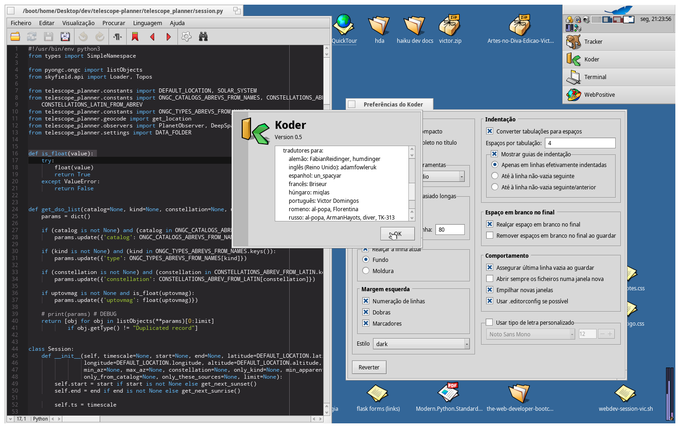Check Usar tipo de letra personalizado

(x=490, y=323)
